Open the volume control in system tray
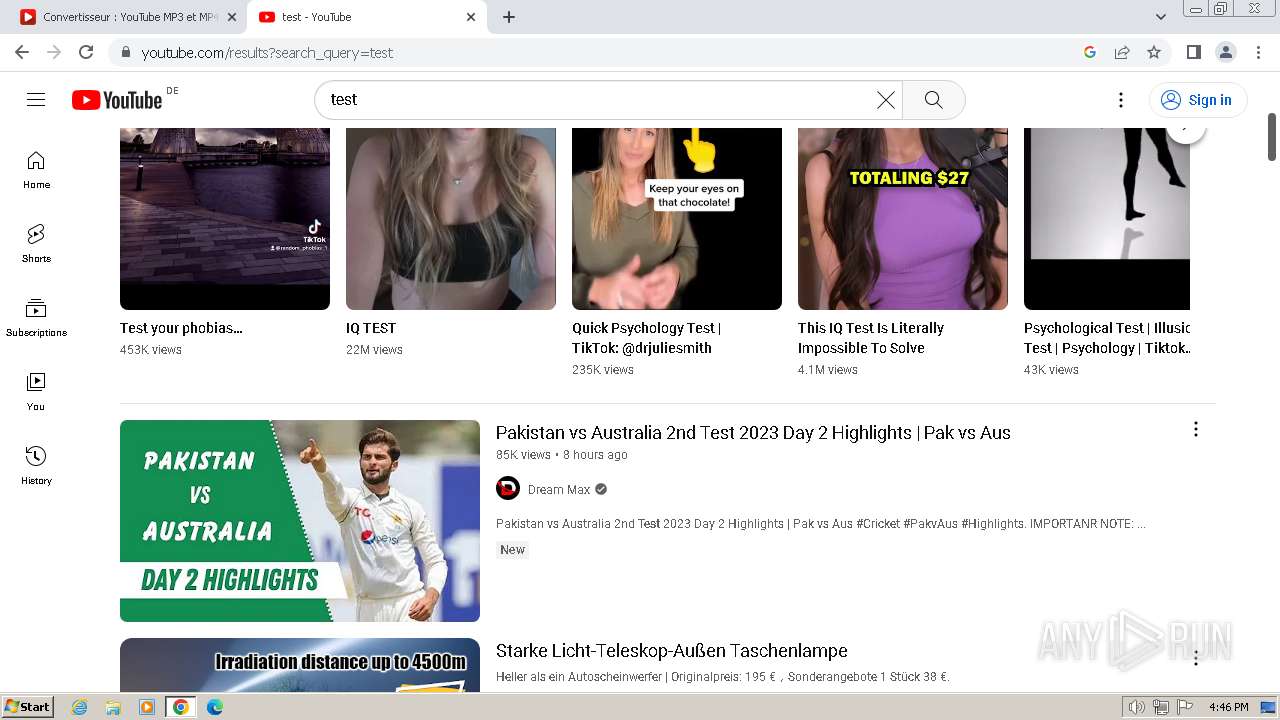This screenshot has height=720, width=1280. (1136, 707)
